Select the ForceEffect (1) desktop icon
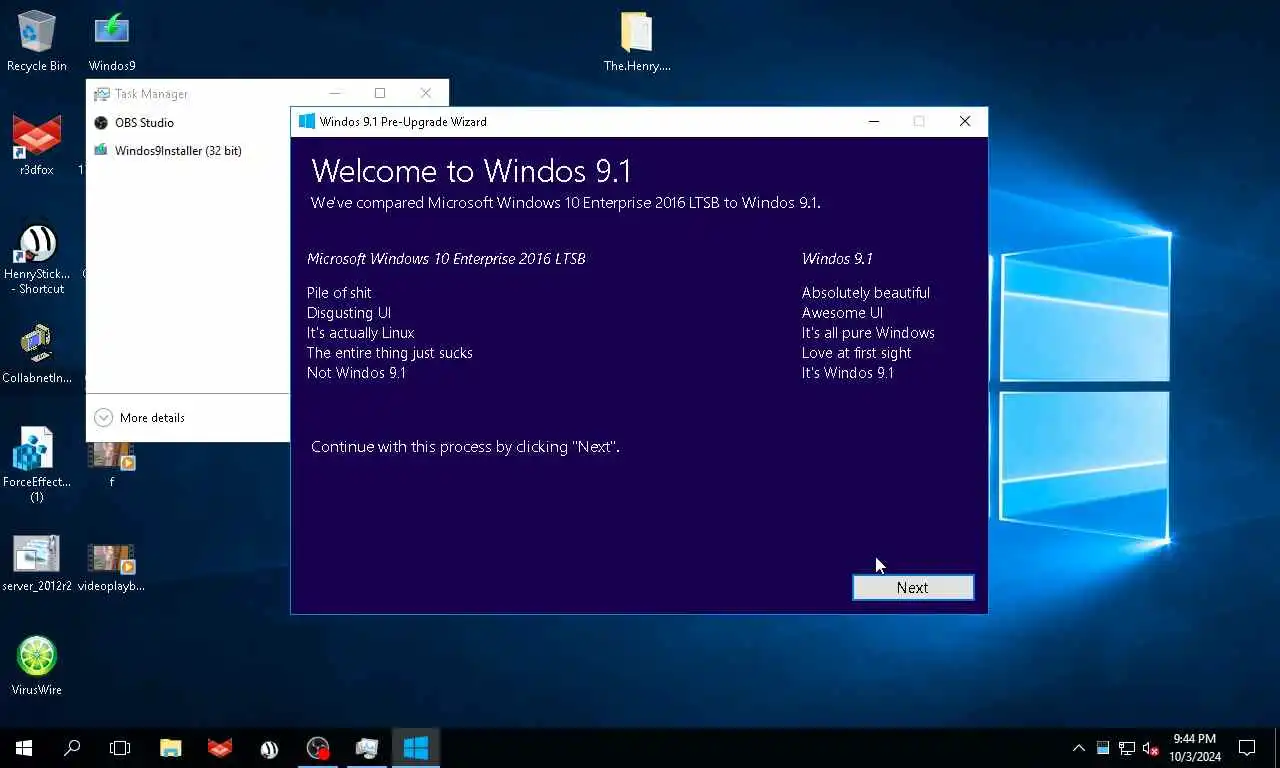The width and height of the screenshot is (1280, 768). tap(37, 464)
